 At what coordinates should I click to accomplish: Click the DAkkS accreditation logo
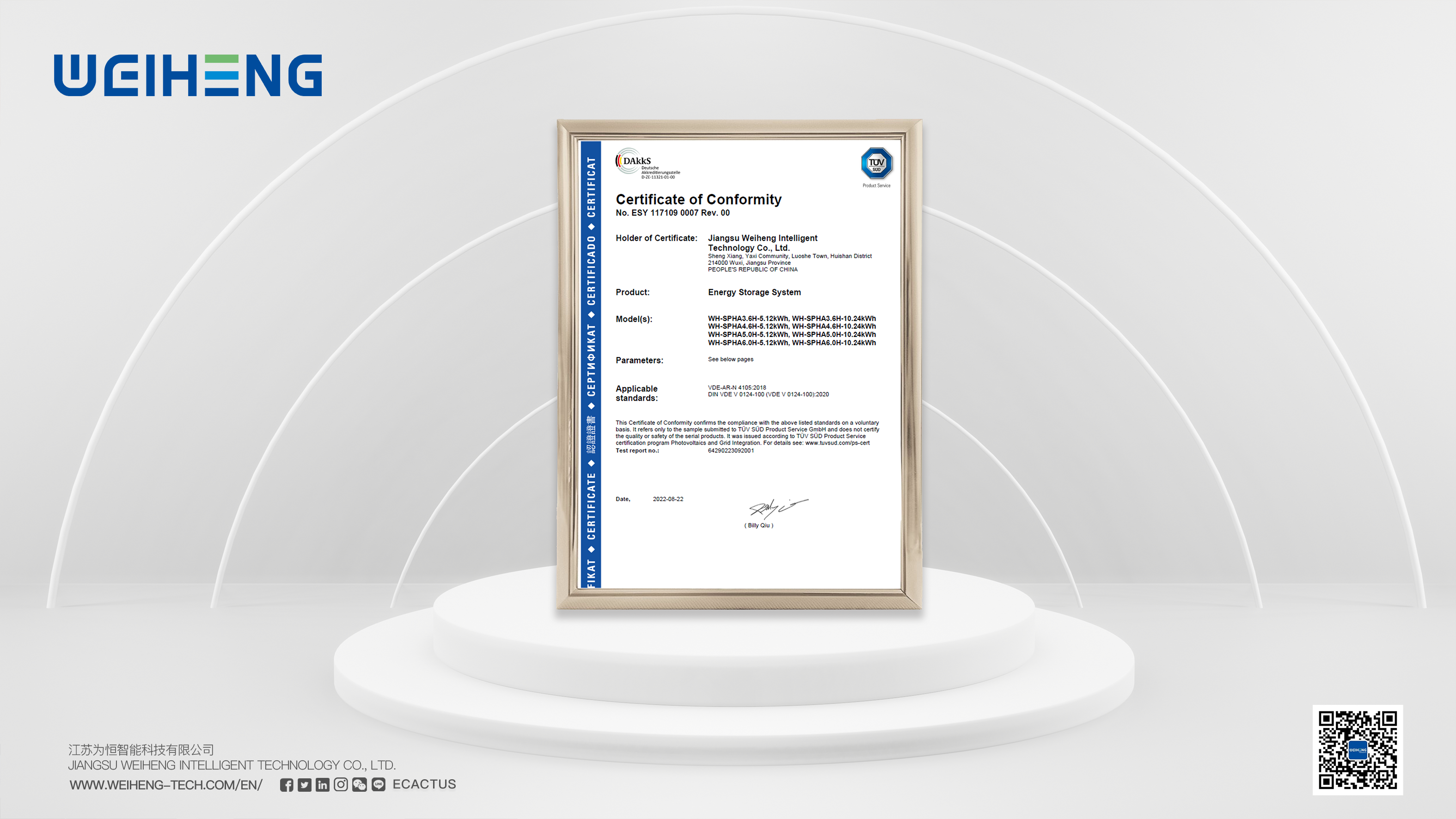(648, 164)
